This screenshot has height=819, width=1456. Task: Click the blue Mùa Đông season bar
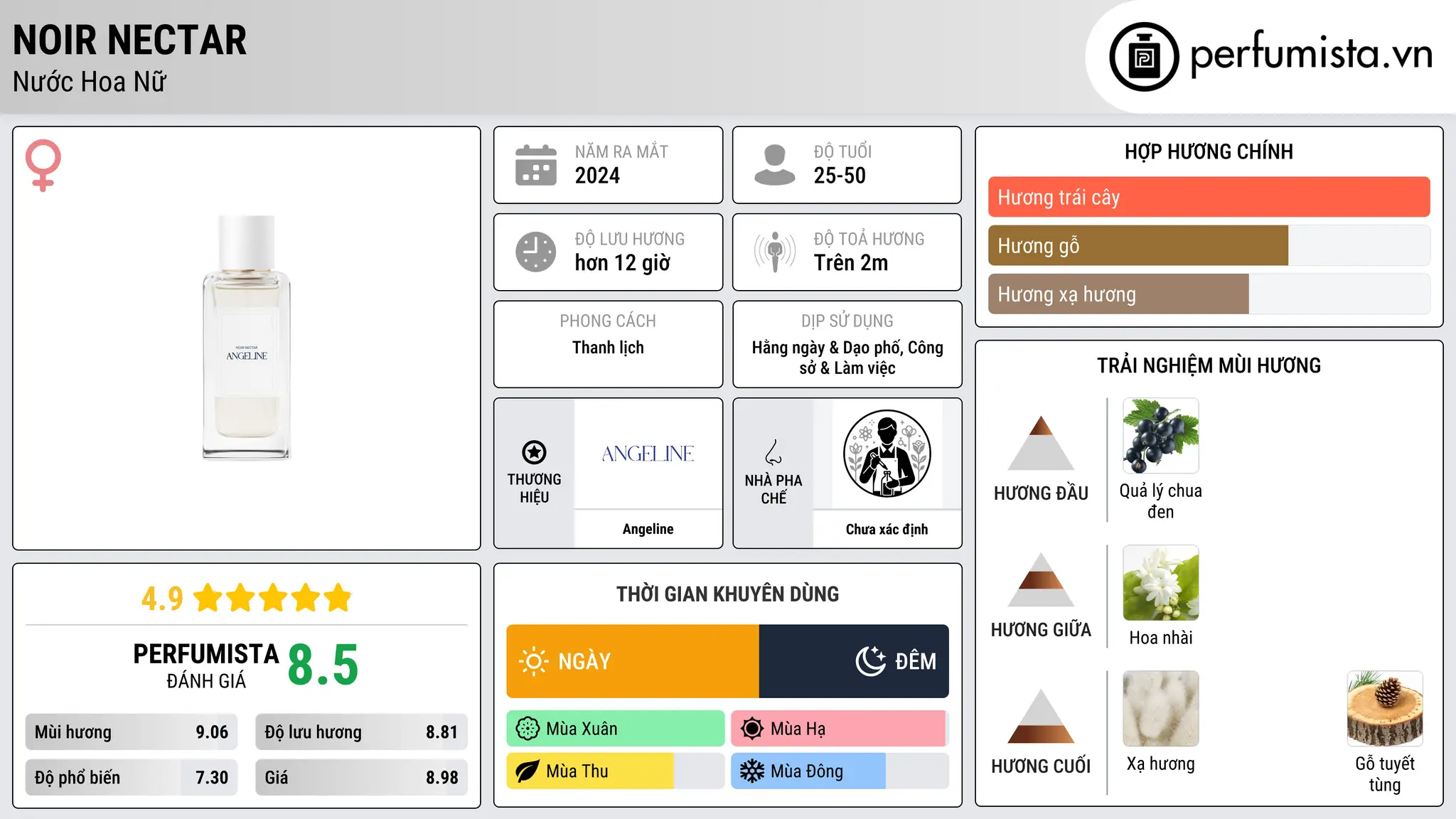pos(840,771)
